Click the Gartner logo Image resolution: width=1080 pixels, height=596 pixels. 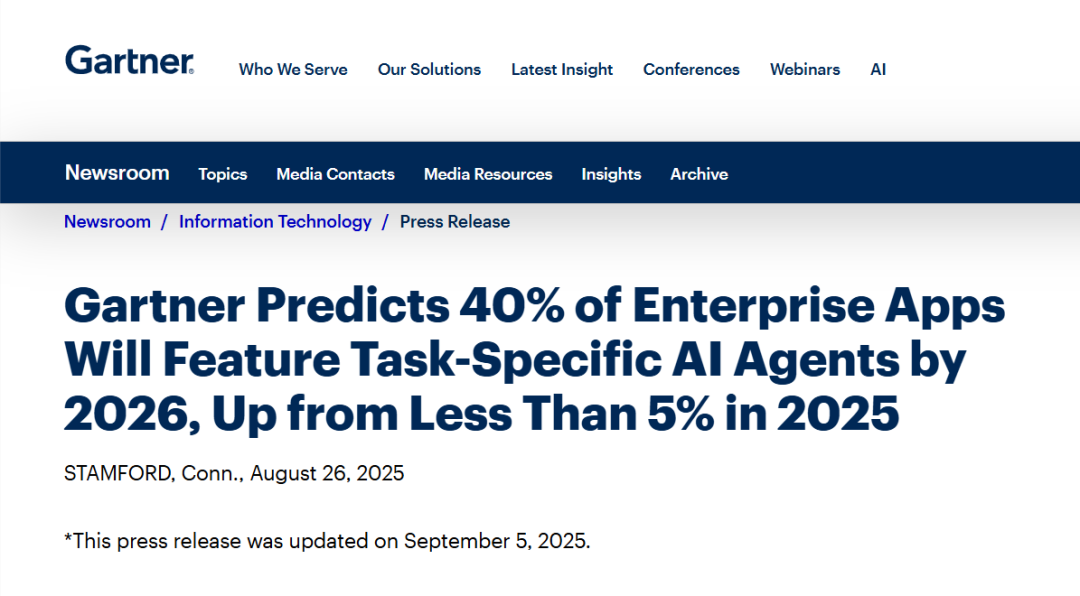point(129,60)
